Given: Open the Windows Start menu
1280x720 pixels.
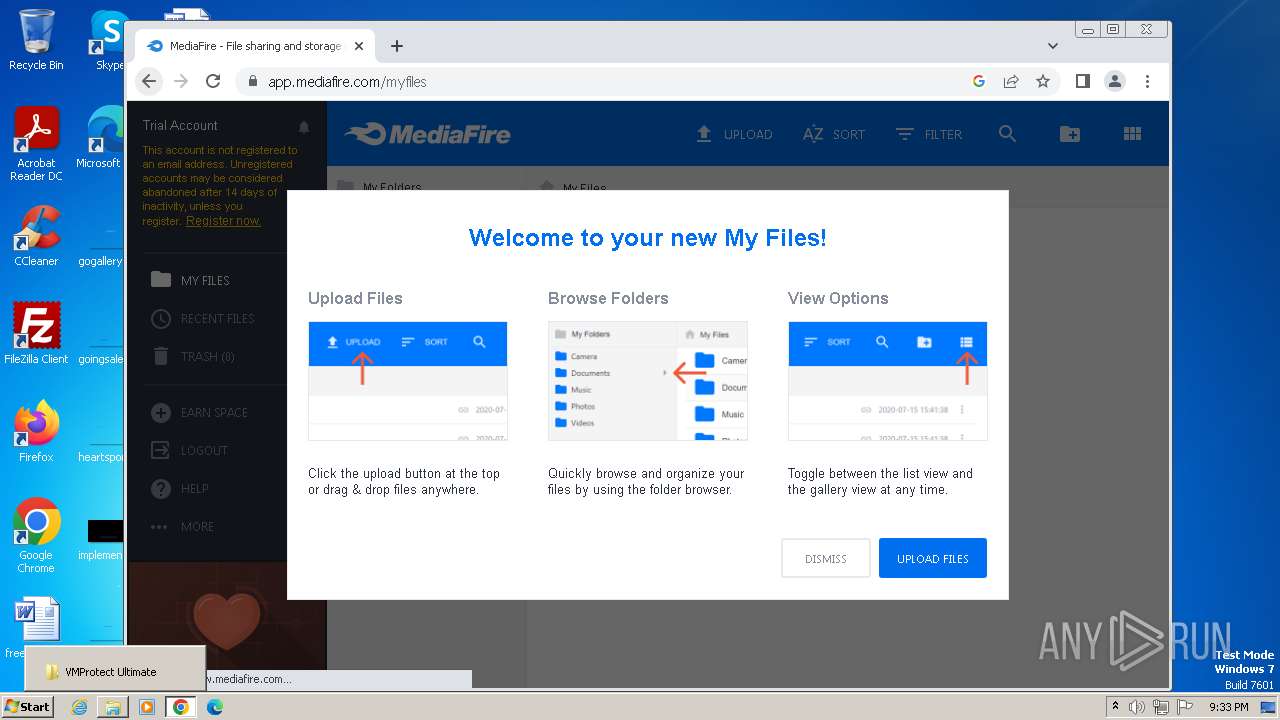Looking at the screenshot, I should point(27,706).
